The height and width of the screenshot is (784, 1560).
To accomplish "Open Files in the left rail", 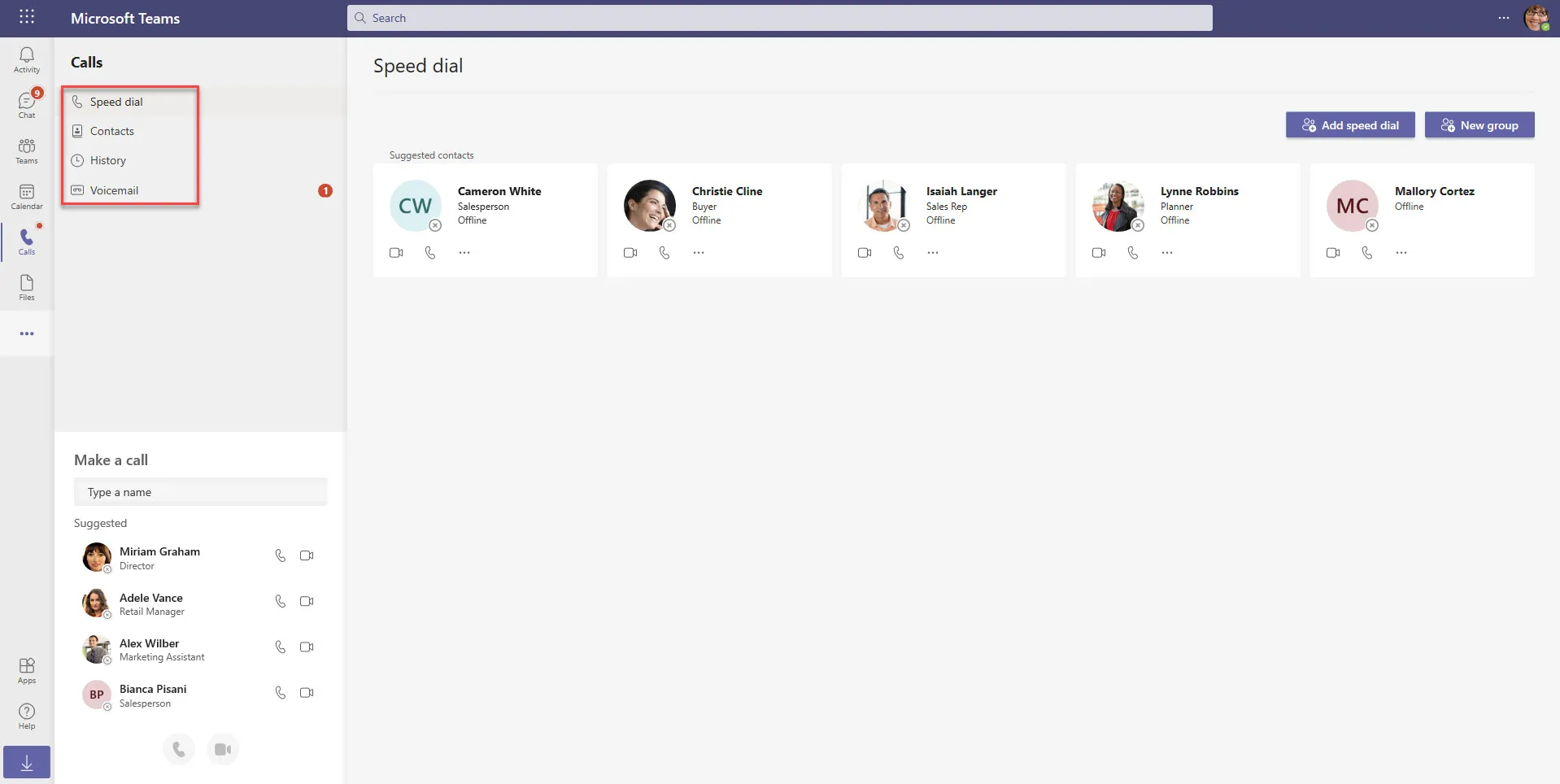I will tap(27, 287).
